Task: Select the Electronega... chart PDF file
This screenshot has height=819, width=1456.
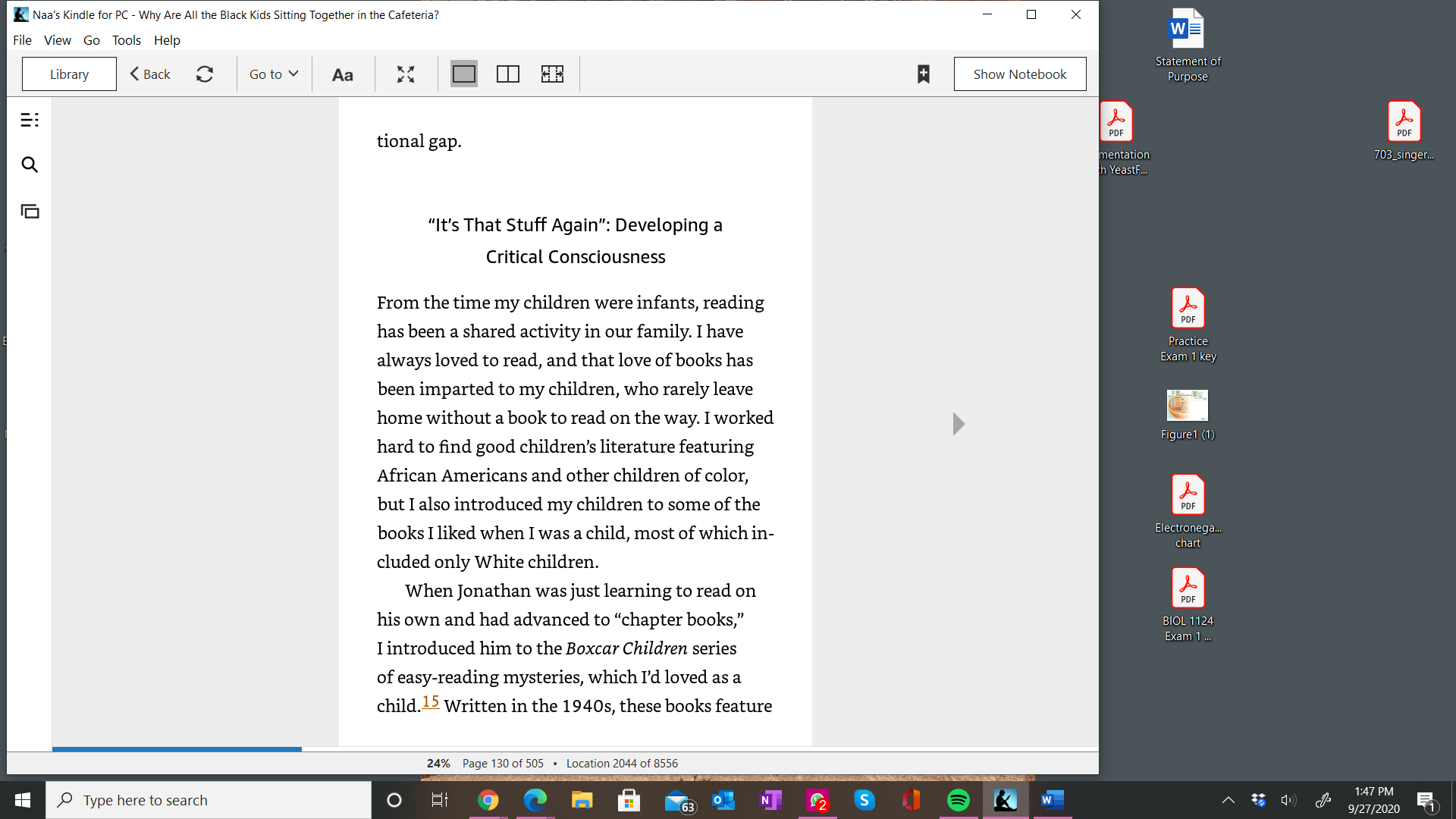Action: point(1188,511)
